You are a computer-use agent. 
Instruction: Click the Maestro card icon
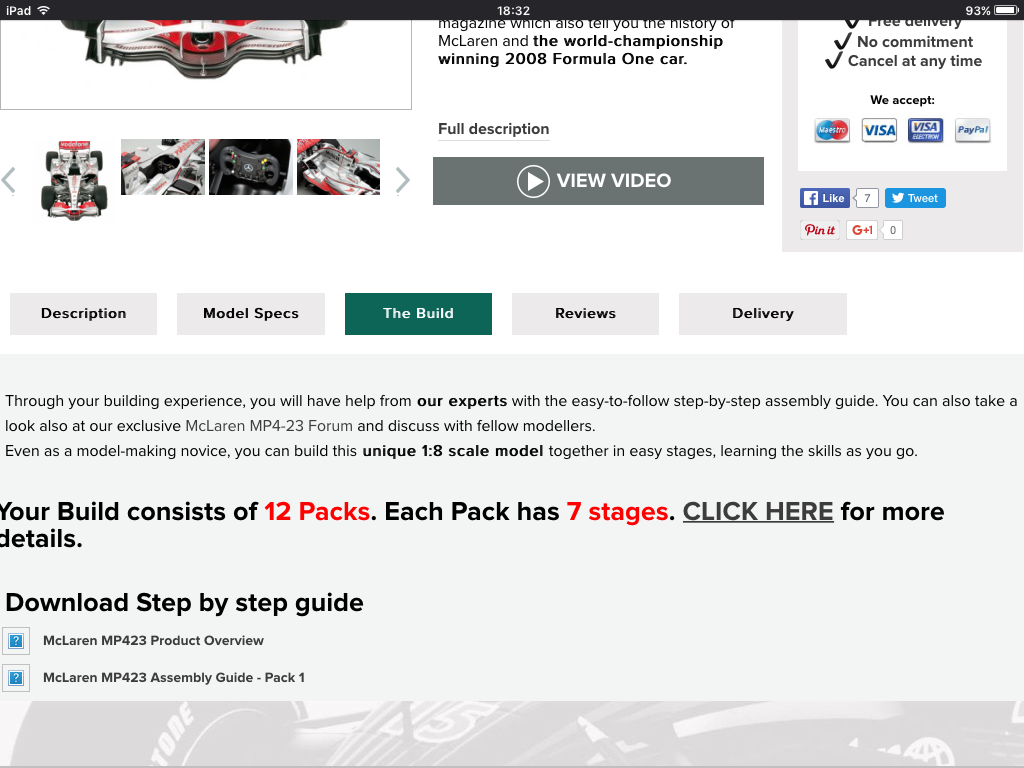click(832, 130)
